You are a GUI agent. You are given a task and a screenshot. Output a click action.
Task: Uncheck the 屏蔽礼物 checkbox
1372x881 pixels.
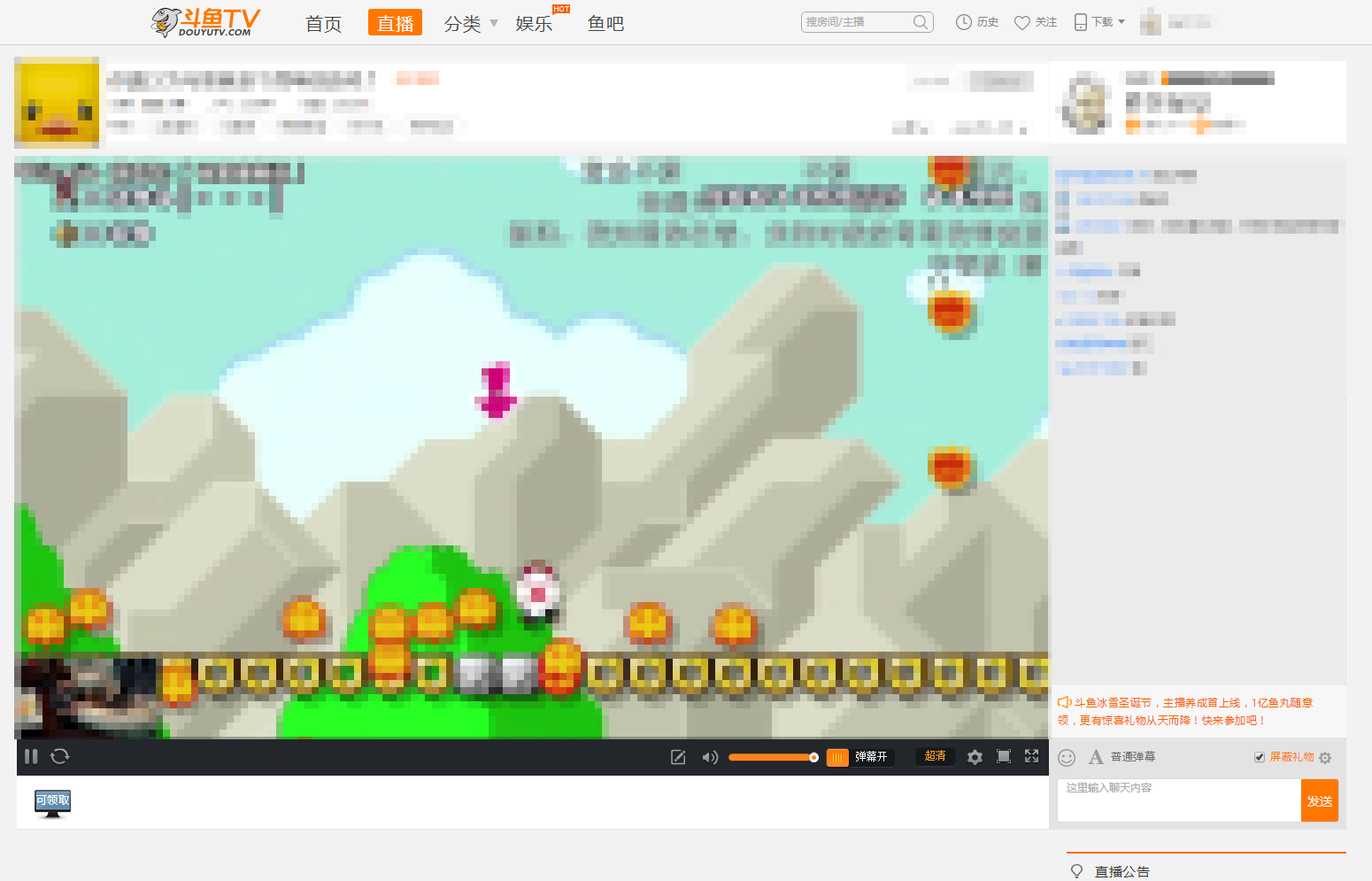pyautogui.click(x=1260, y=757)
